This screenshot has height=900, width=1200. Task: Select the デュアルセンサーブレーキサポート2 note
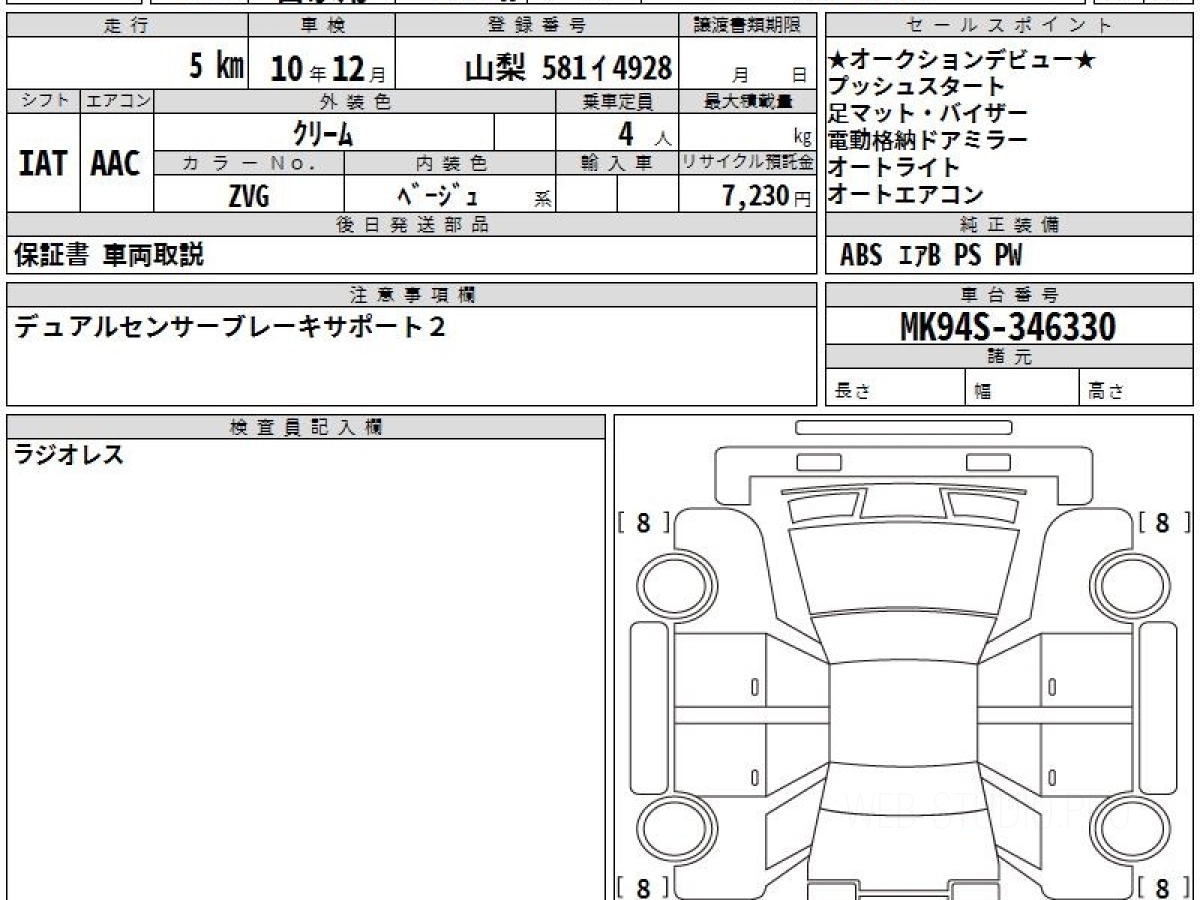tap(230, 328)
